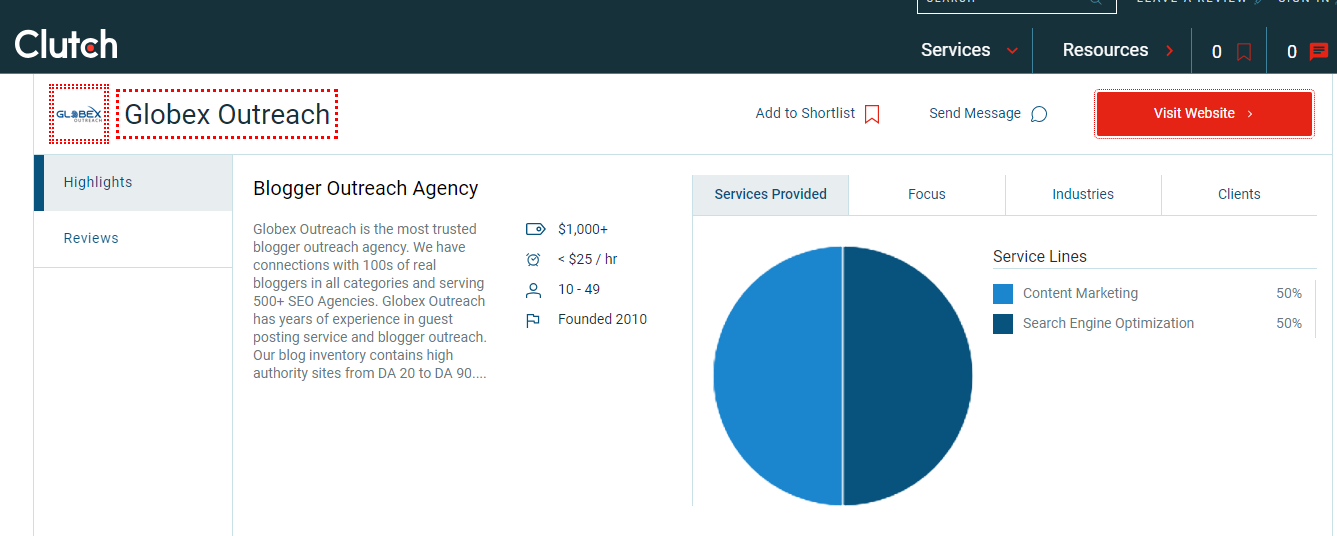Click the Blogger Outreach Agency heading
Screen dimensions: 1337x536
coord(366,188)
